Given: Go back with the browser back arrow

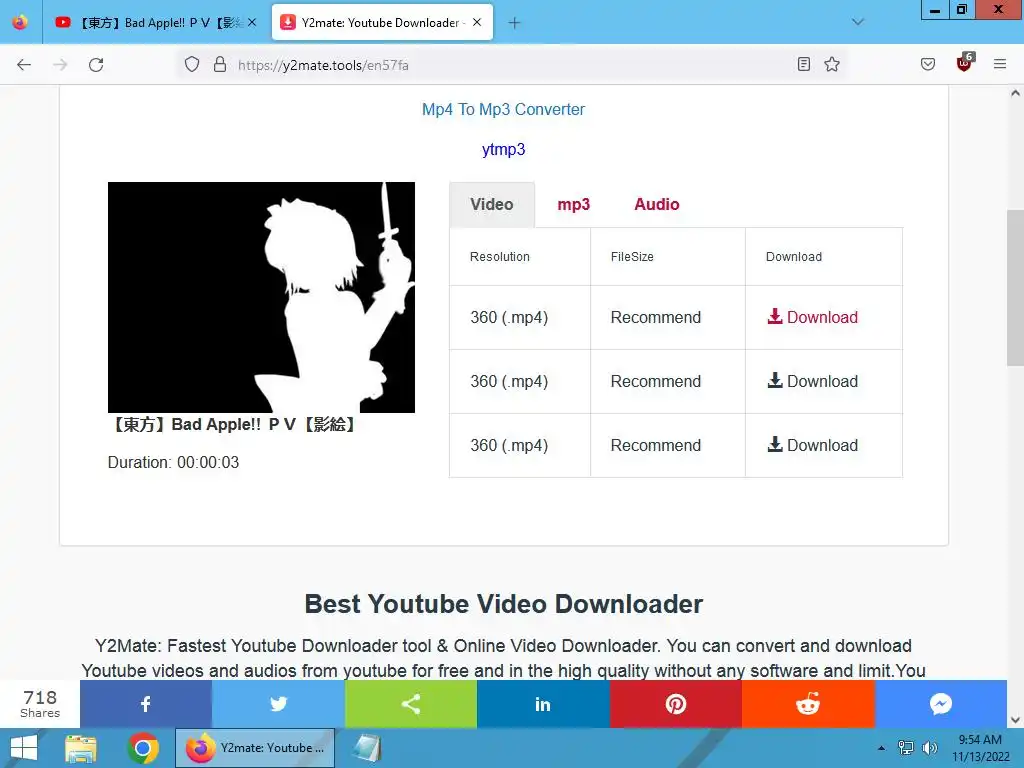Looking at the screenshot, I should click(24, 65).
